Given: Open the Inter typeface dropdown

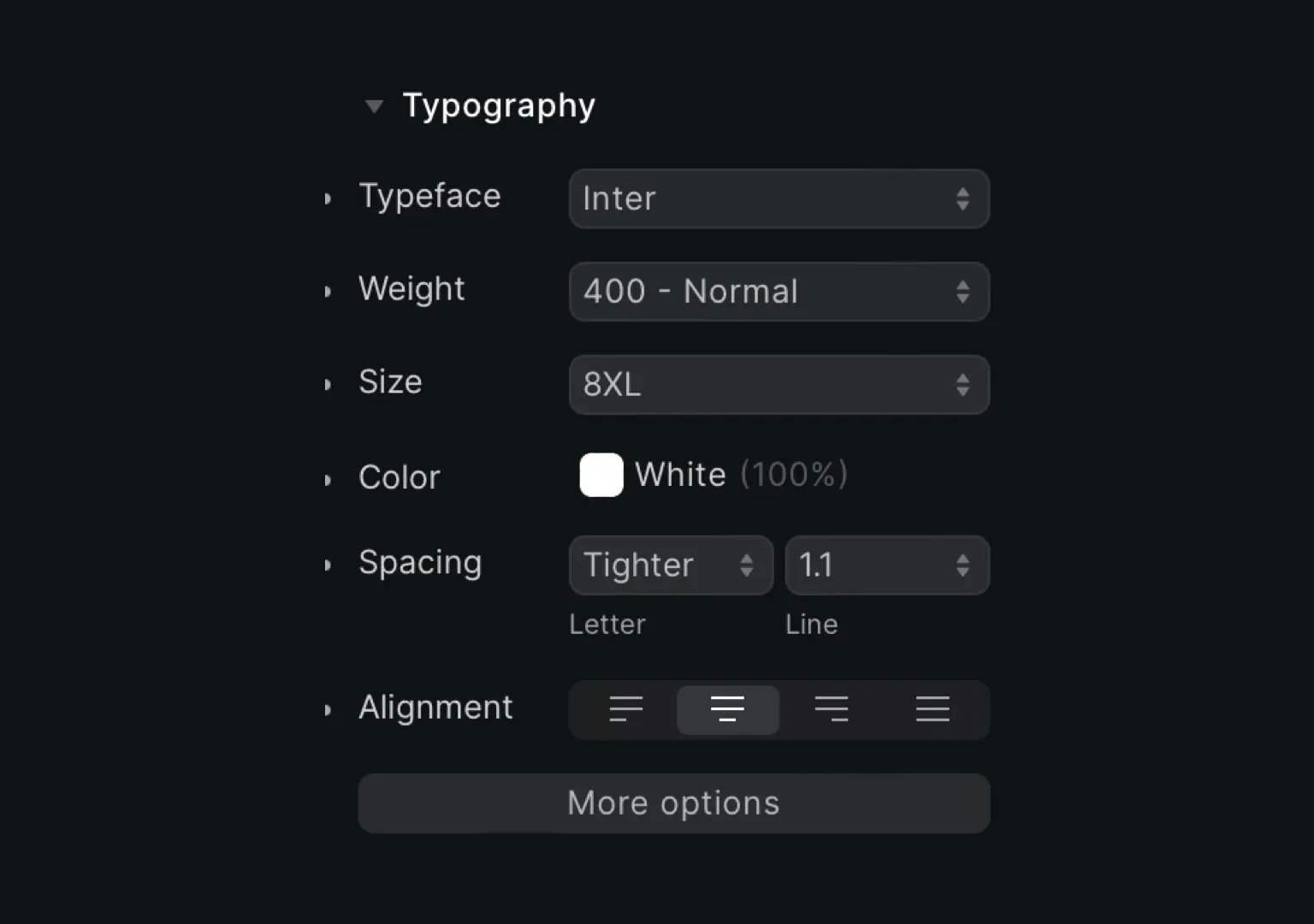Looking at the screenshot, I should (x=779, y=198).
